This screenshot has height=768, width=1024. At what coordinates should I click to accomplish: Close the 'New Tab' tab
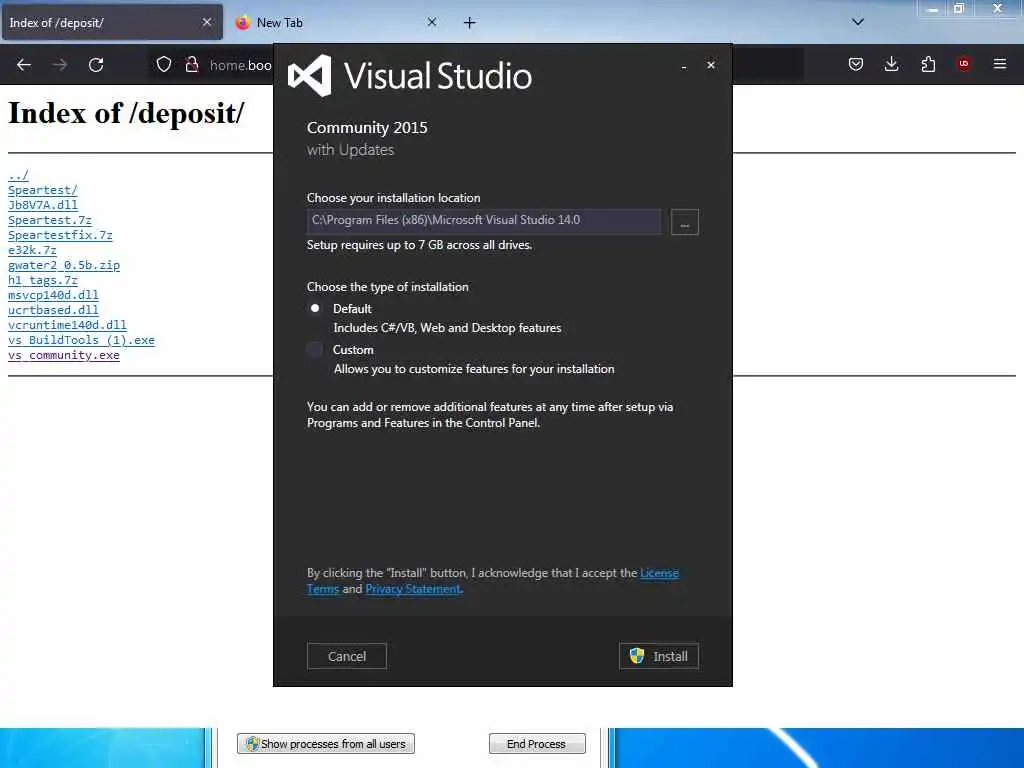point(432,22)
